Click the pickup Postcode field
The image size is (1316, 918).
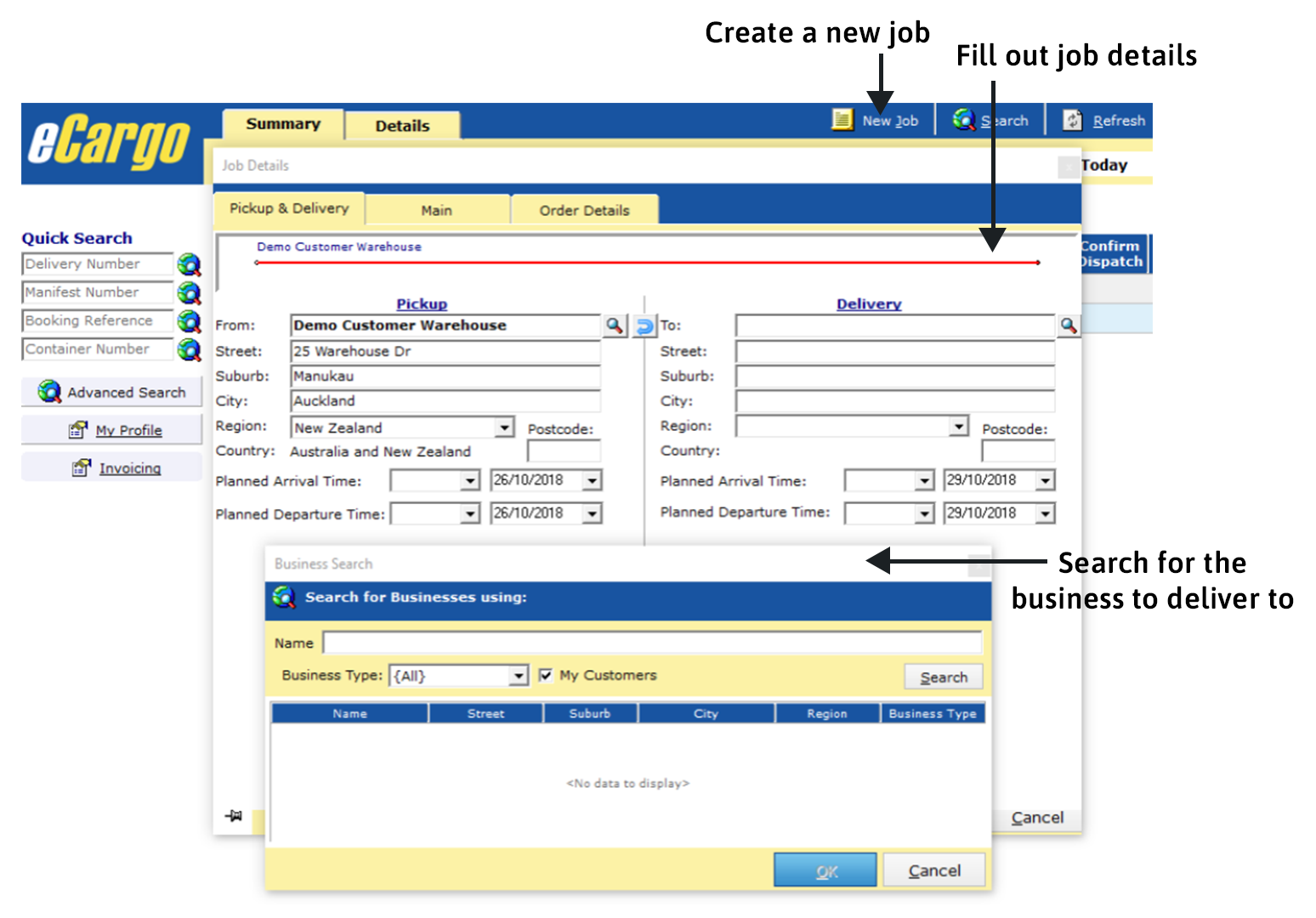pyautogui.click(x=564, y=450)
